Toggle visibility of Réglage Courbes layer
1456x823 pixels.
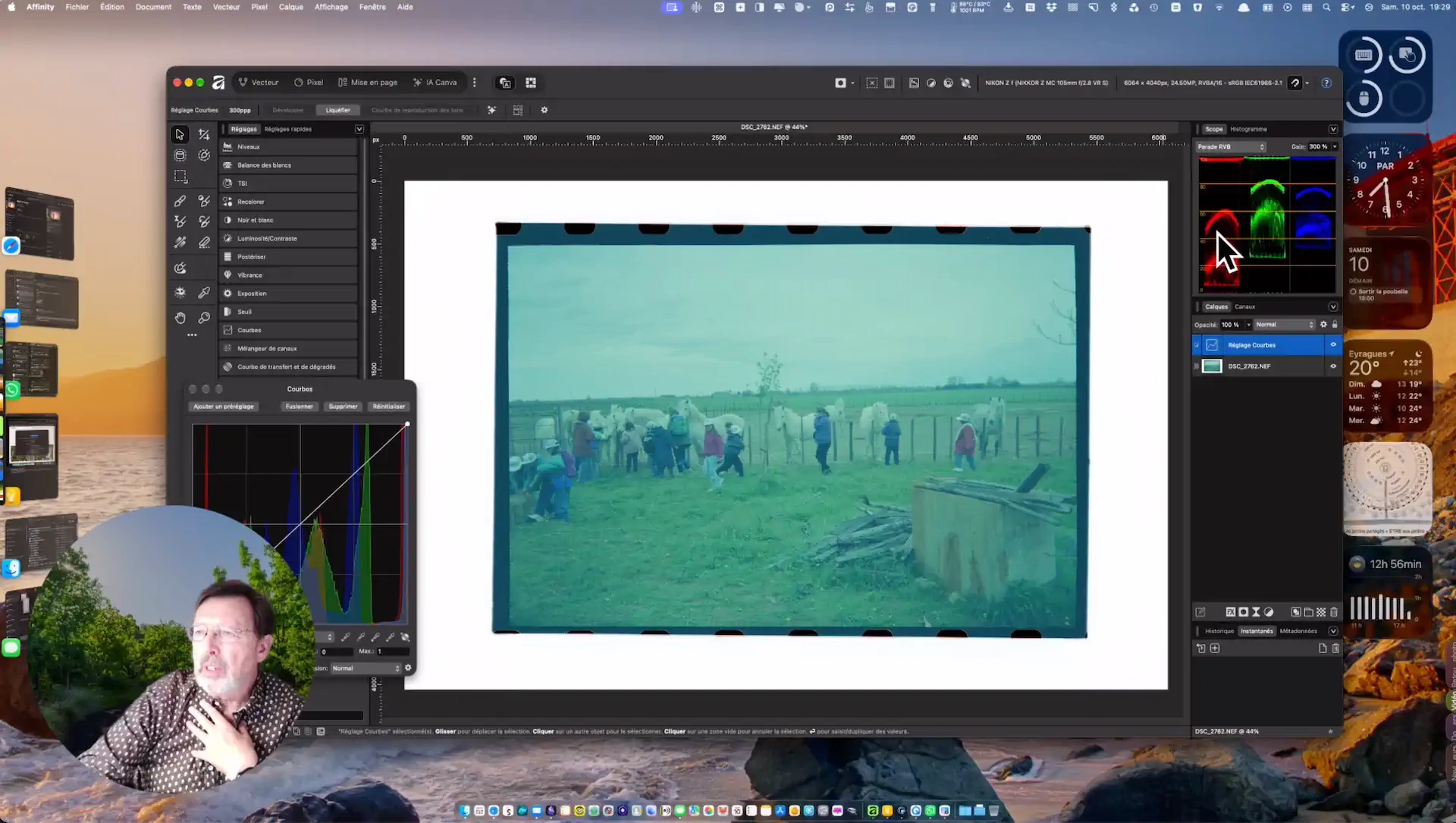(x=1333, y=345)
